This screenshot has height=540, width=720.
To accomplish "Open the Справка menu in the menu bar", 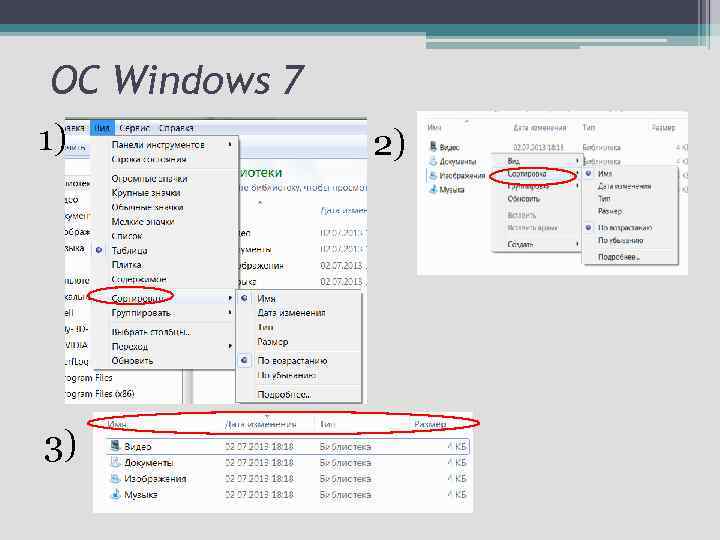I will (176, 128).
